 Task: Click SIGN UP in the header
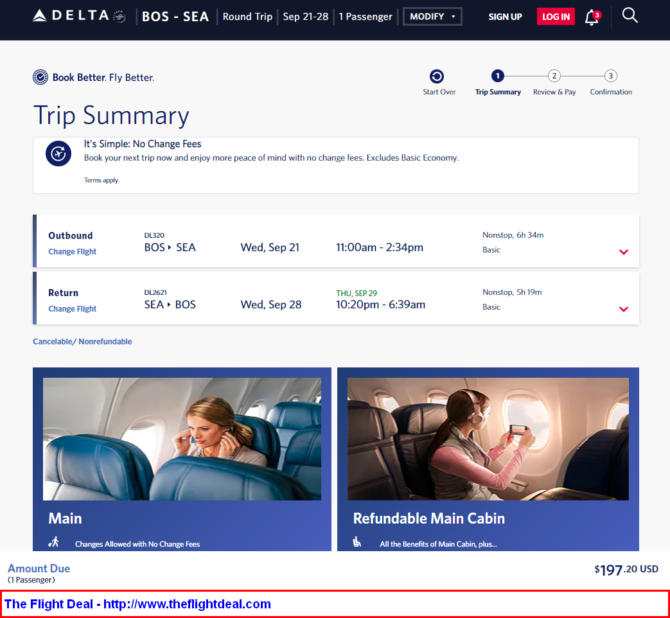click(x=505, y=17)
